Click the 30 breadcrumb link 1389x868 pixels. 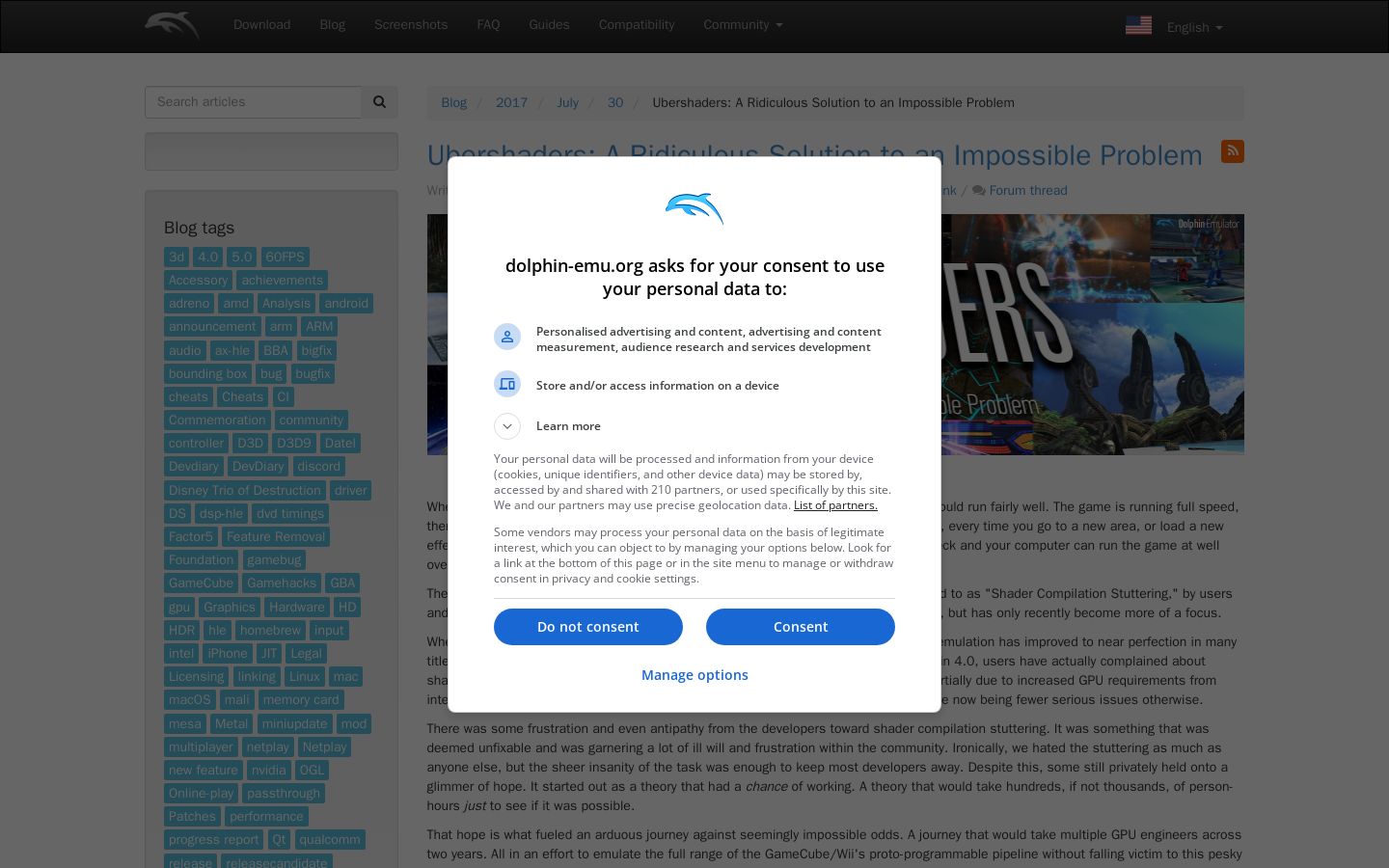615,103
